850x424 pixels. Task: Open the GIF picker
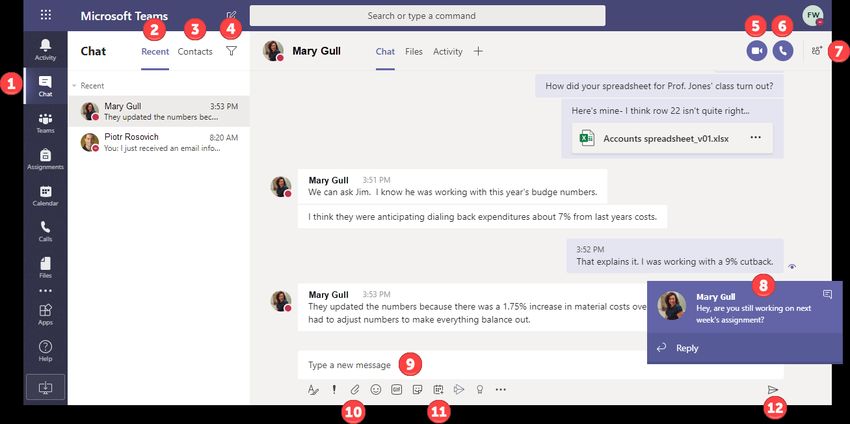(396, 389)
